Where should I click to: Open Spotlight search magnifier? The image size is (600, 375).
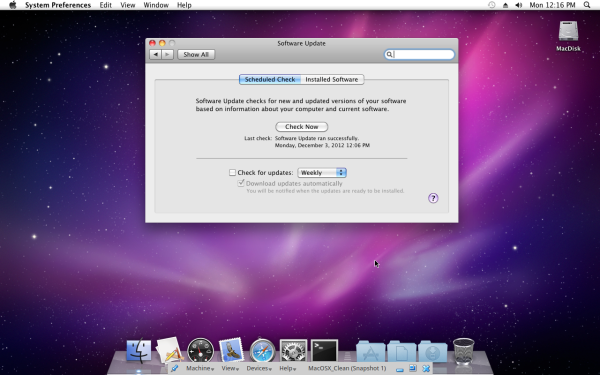pyautogui.click(x=587, y=5)
